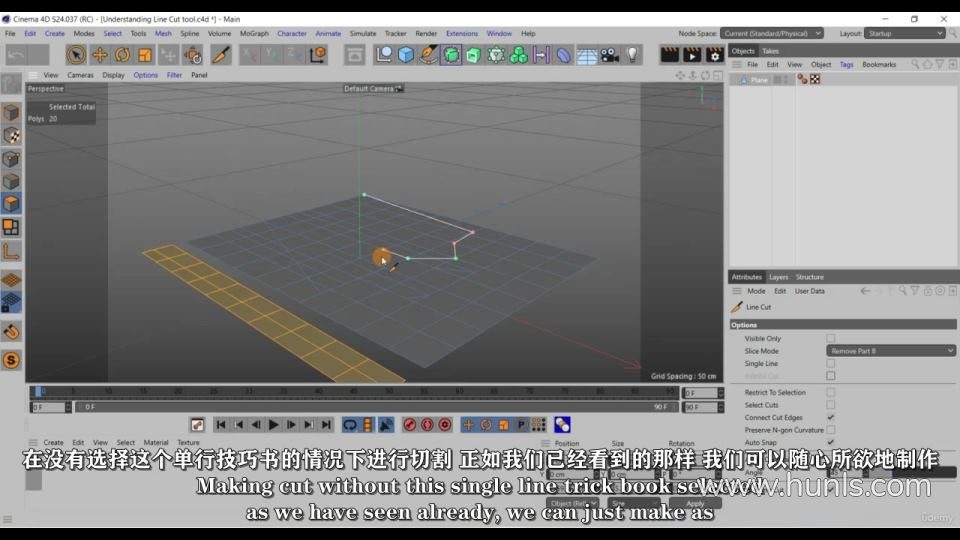Select the Rotate tool

pos(122,55)
